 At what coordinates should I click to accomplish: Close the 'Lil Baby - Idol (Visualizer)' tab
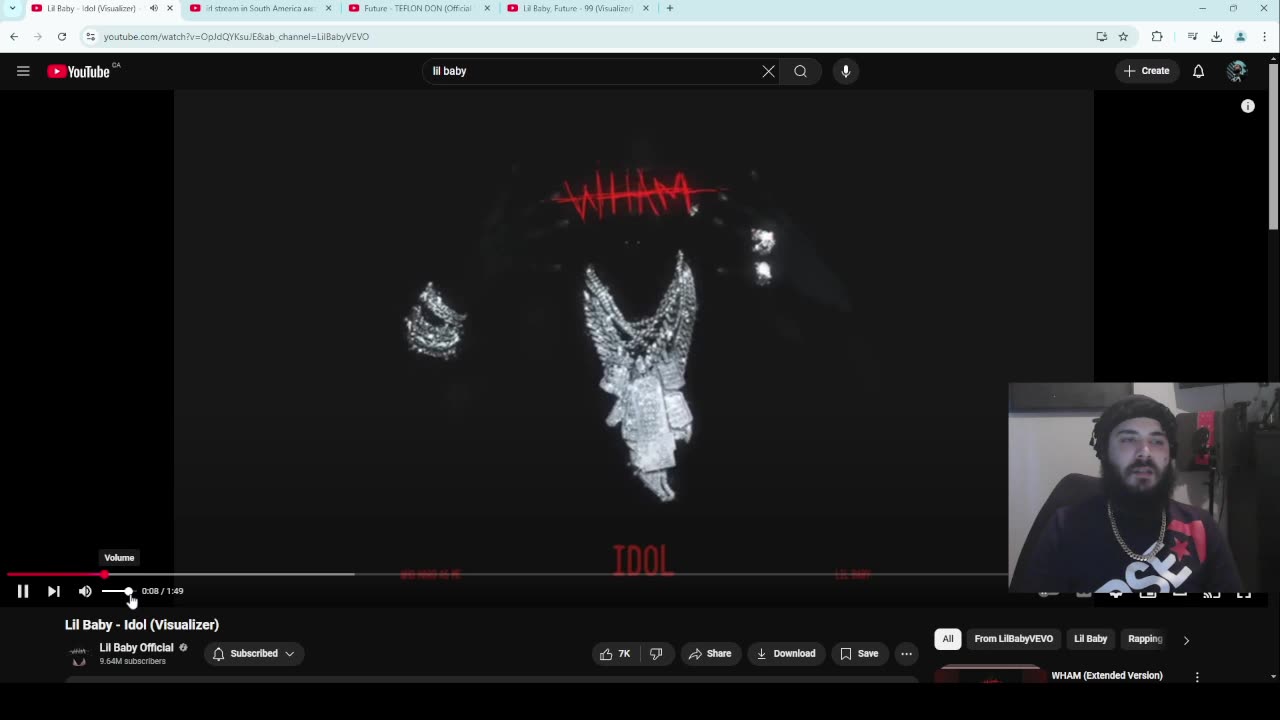pyautogui.click(x=170, y=8)
